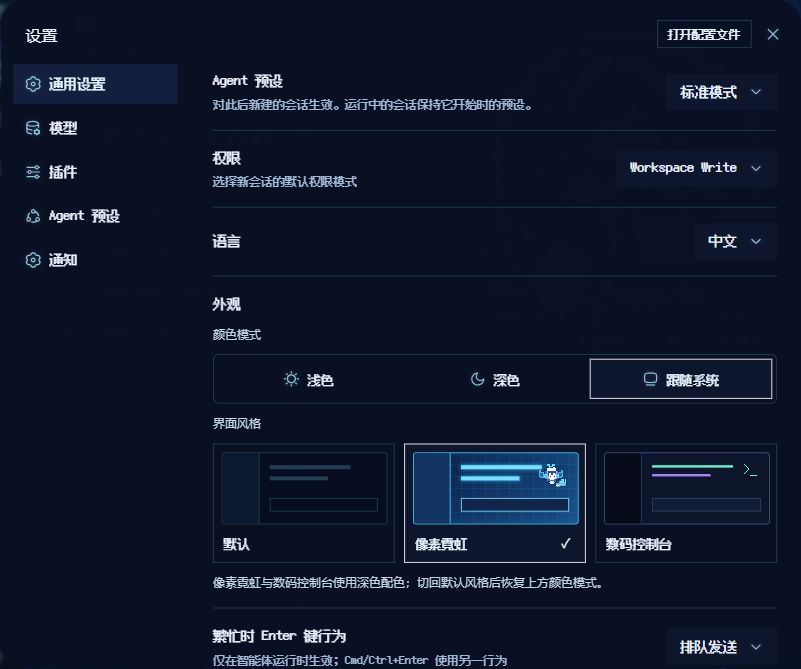Click the 繁忙时 Enter 键行为 heading
The height and width of the screenshot is (669, 801).
(279, 636)
